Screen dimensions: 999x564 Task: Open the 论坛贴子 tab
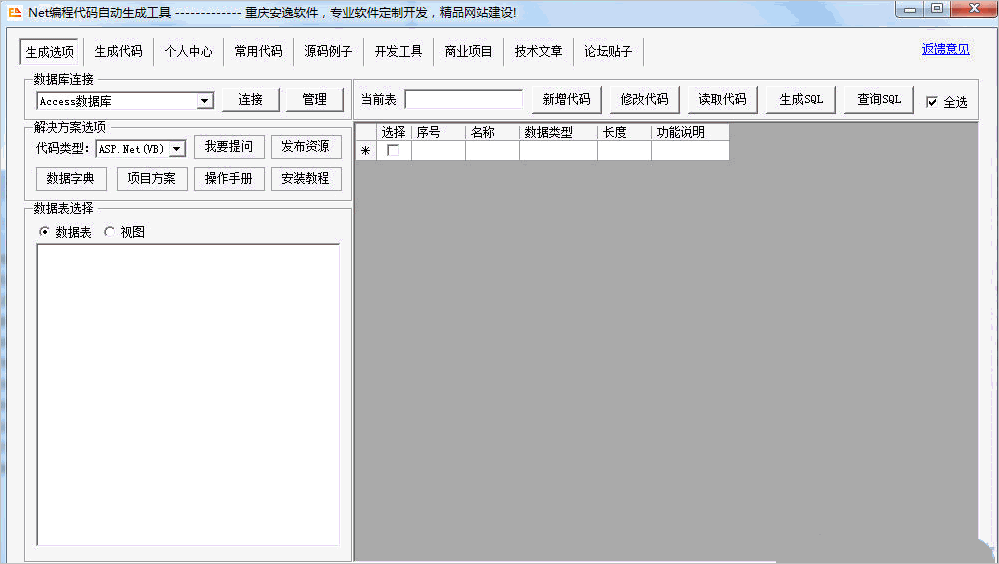click(608, 52)
